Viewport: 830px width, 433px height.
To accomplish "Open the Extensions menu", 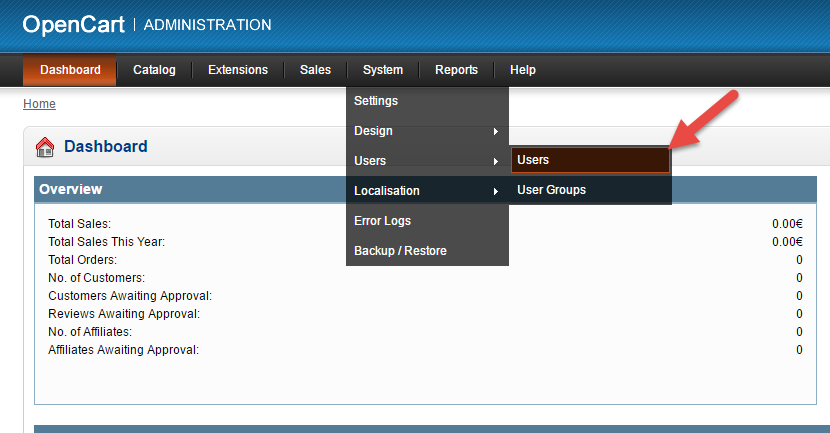I will (x=238, y=70).
